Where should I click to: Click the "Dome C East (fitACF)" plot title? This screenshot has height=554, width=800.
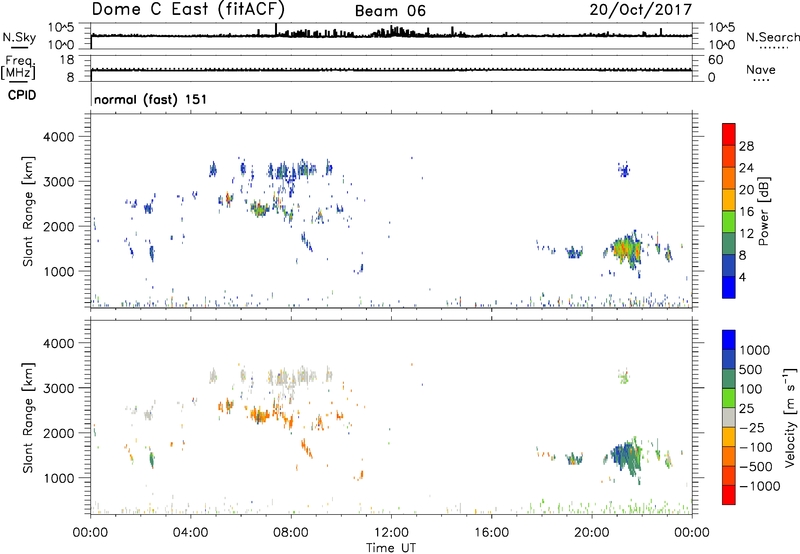(188, 9)
